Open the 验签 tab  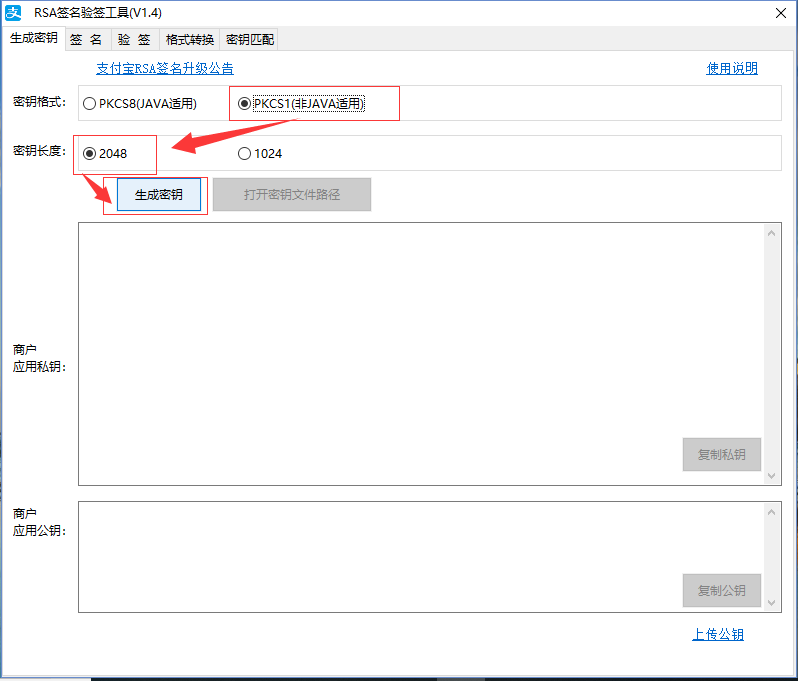(x=134, y=40)
